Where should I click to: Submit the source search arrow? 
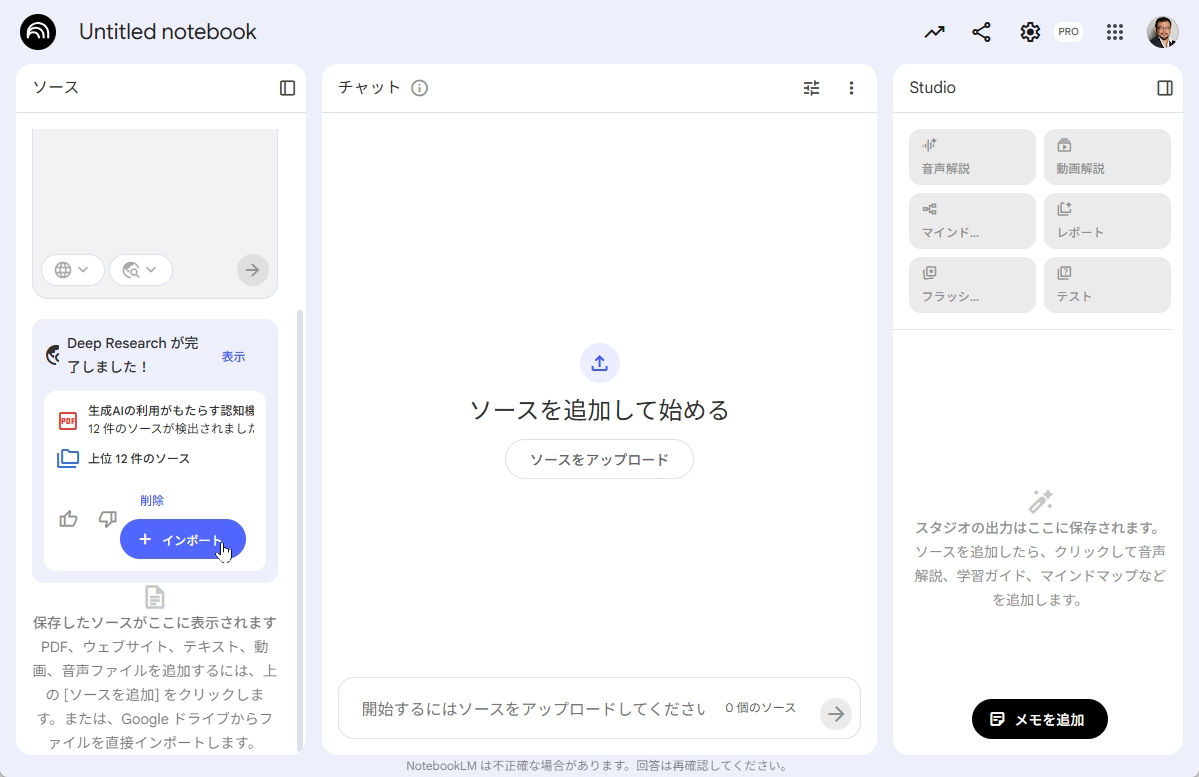pos(252,270)
